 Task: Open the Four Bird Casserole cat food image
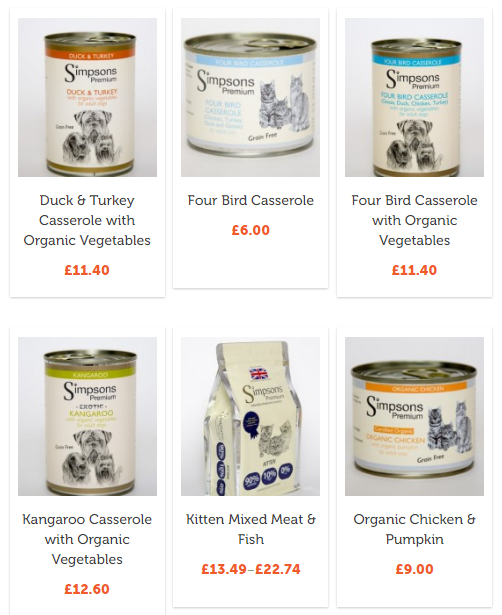tap(250, 97)
